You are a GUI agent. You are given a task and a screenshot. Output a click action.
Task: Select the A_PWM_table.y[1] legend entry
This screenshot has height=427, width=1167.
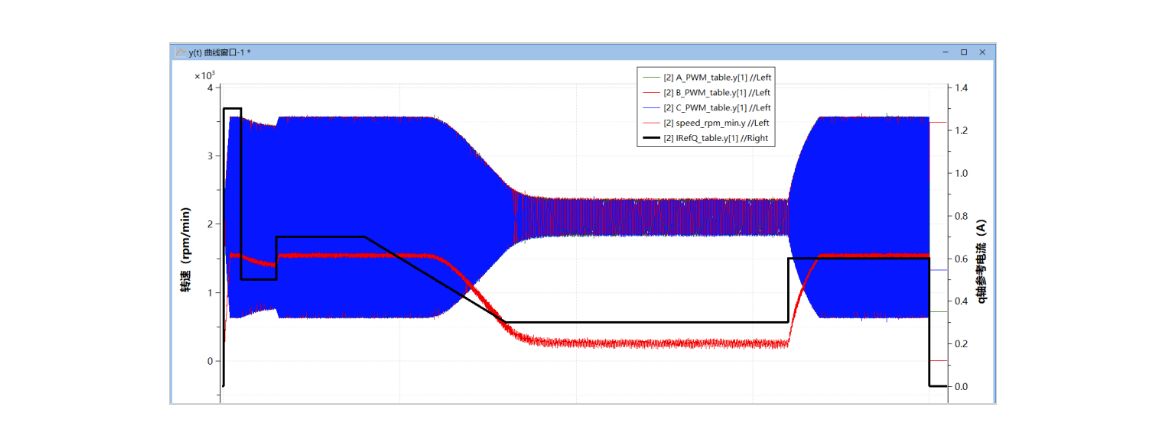(x=707, y=77)
